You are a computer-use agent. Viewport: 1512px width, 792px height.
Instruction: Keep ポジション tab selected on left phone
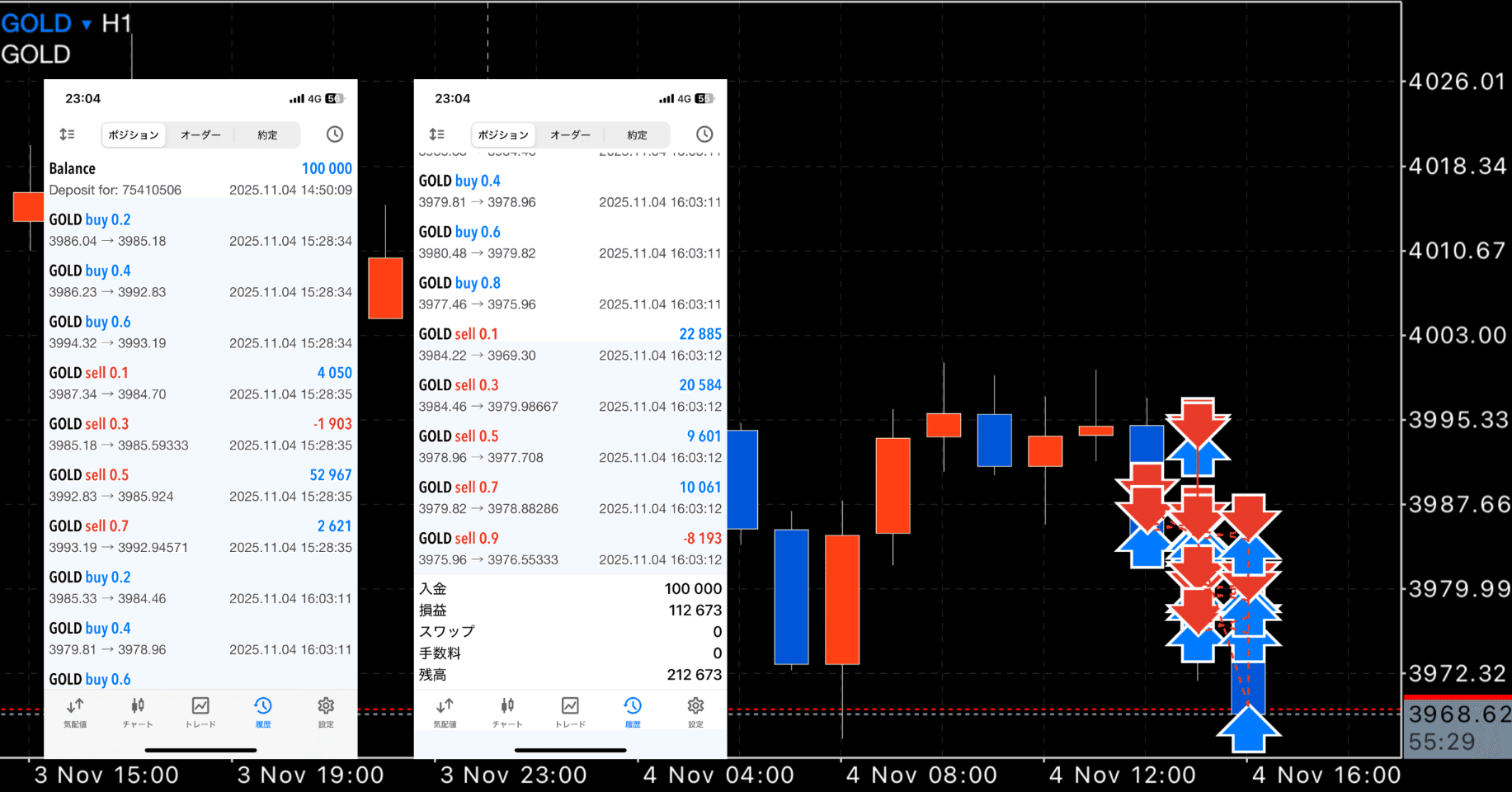(133, 134)
